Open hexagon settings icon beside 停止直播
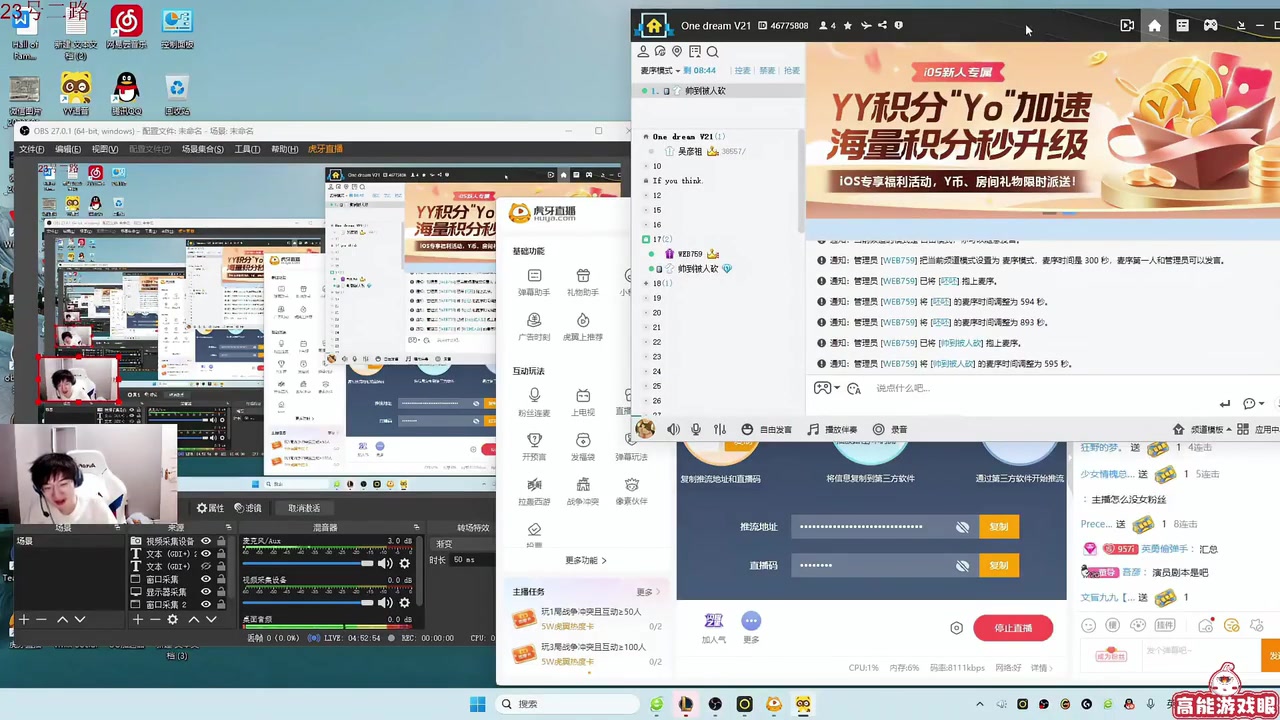 click(x=956, y=628)
